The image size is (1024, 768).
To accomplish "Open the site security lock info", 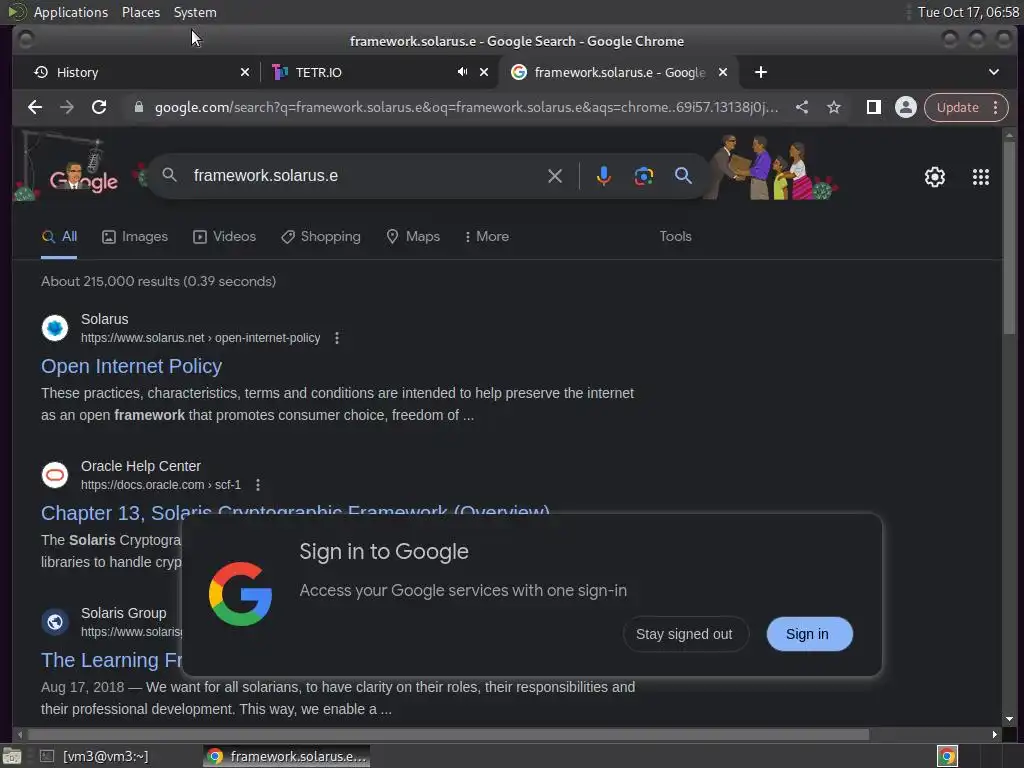I will 138,107.
